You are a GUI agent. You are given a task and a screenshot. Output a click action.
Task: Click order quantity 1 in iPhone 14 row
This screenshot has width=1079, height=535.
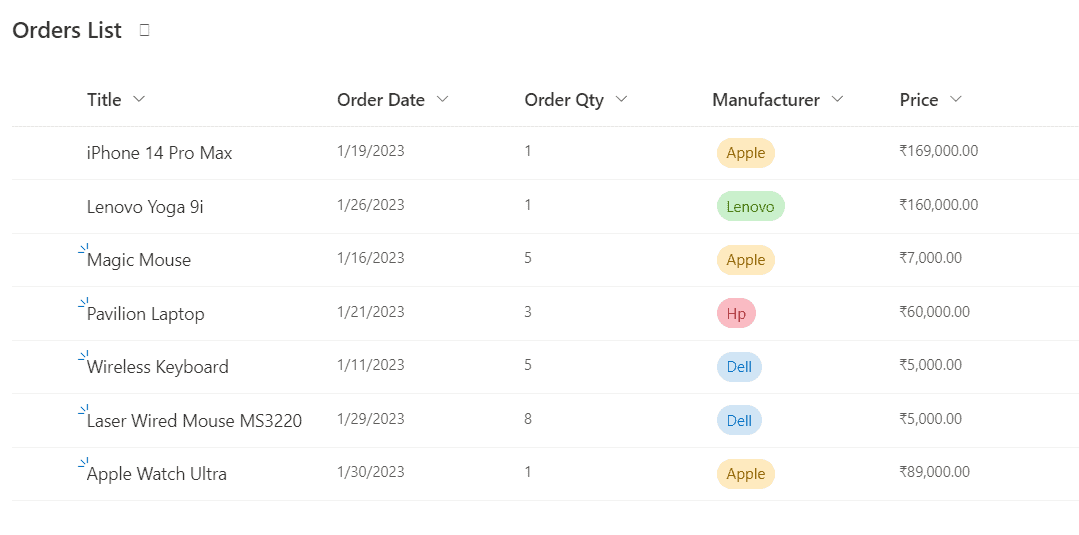coord(528,151)
